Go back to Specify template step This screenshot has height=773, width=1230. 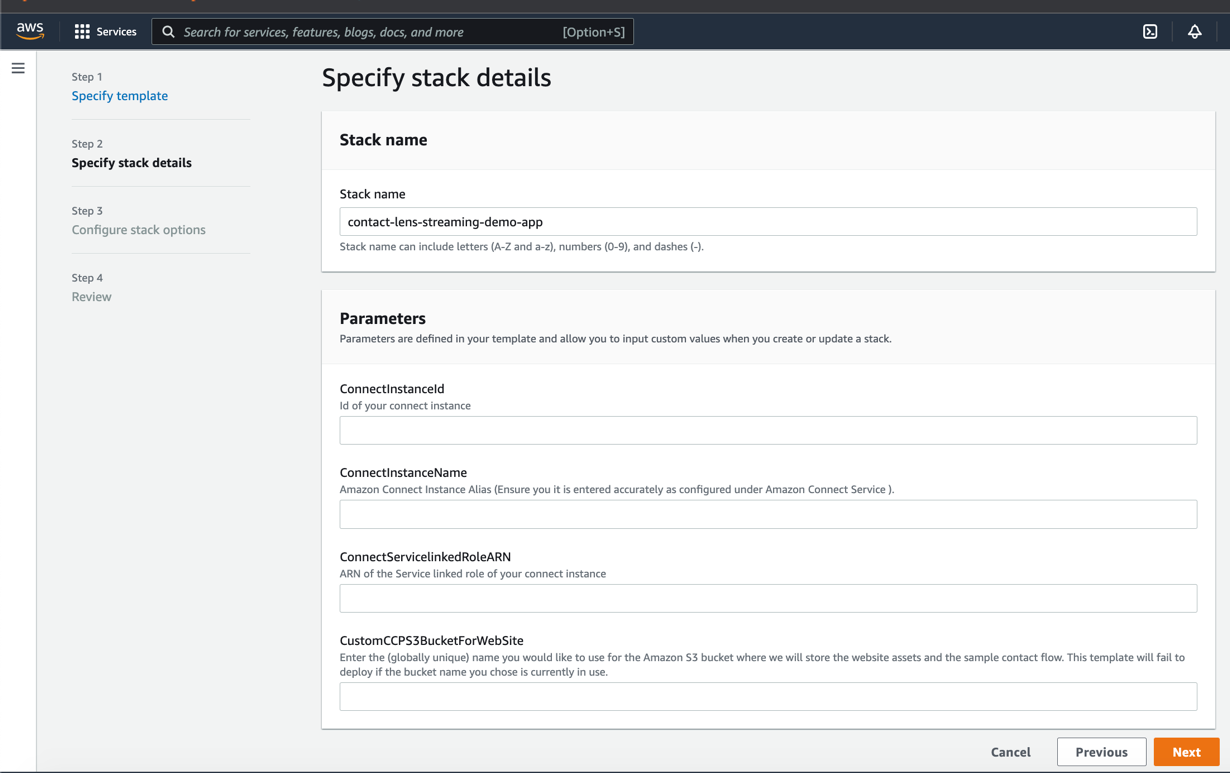(x=120, y=96)
